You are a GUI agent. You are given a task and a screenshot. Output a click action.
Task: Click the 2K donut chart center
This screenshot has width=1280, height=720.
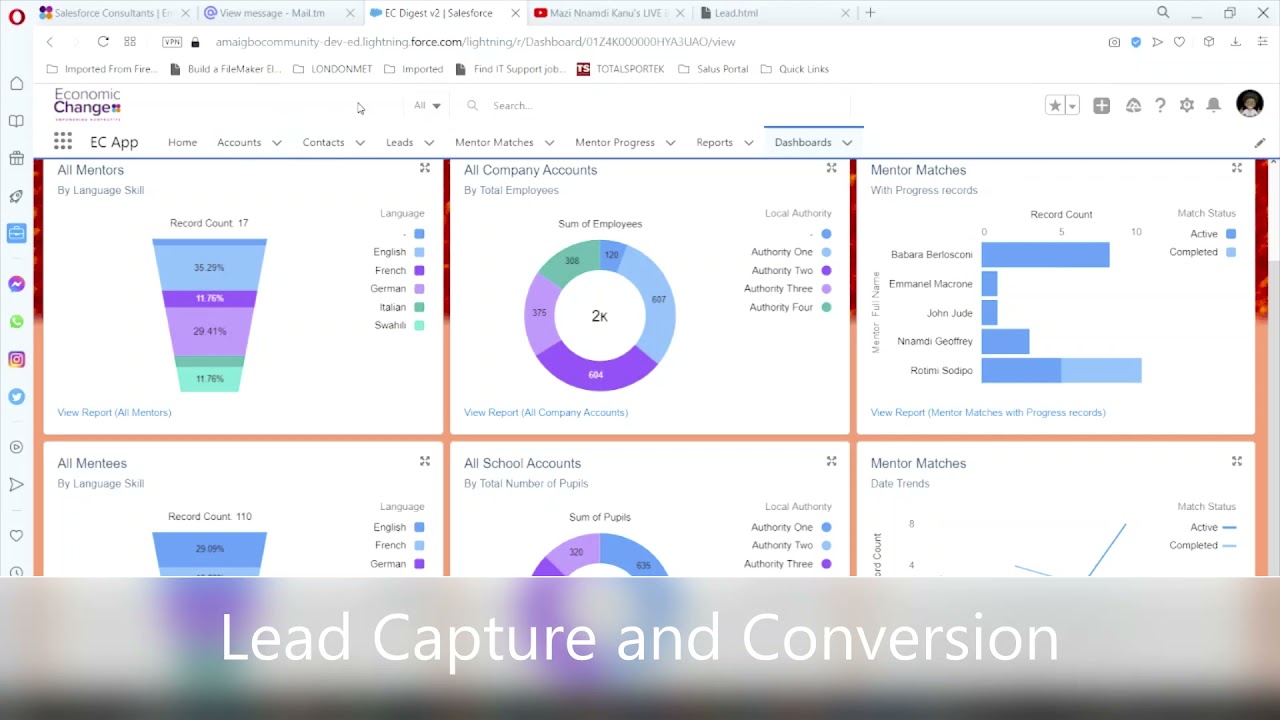pyautogui.click(x=599, y=316)
